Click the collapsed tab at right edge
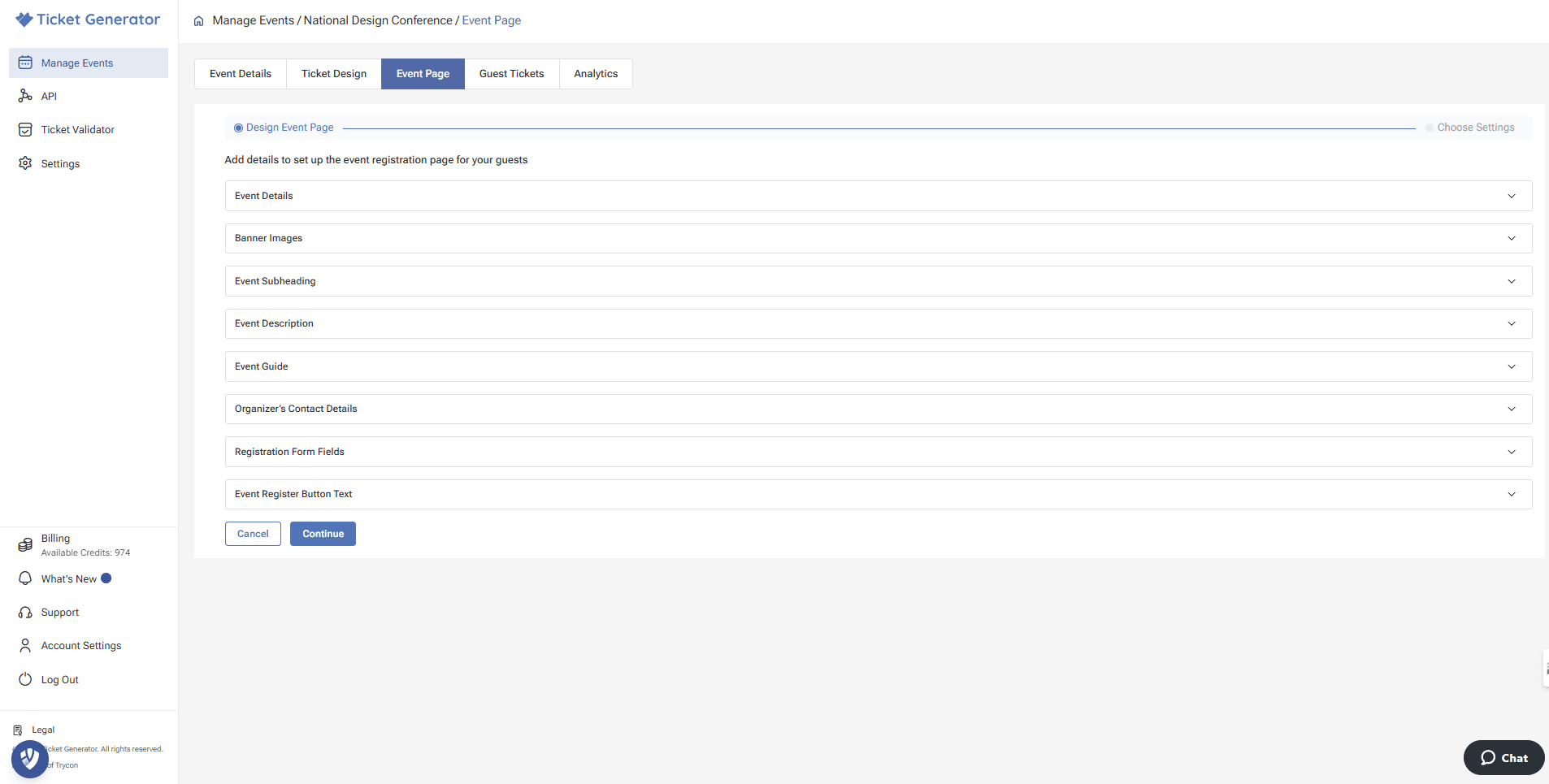Image resolution: width=1549 pixels, height=784 pixels. tap(1546, 669)
